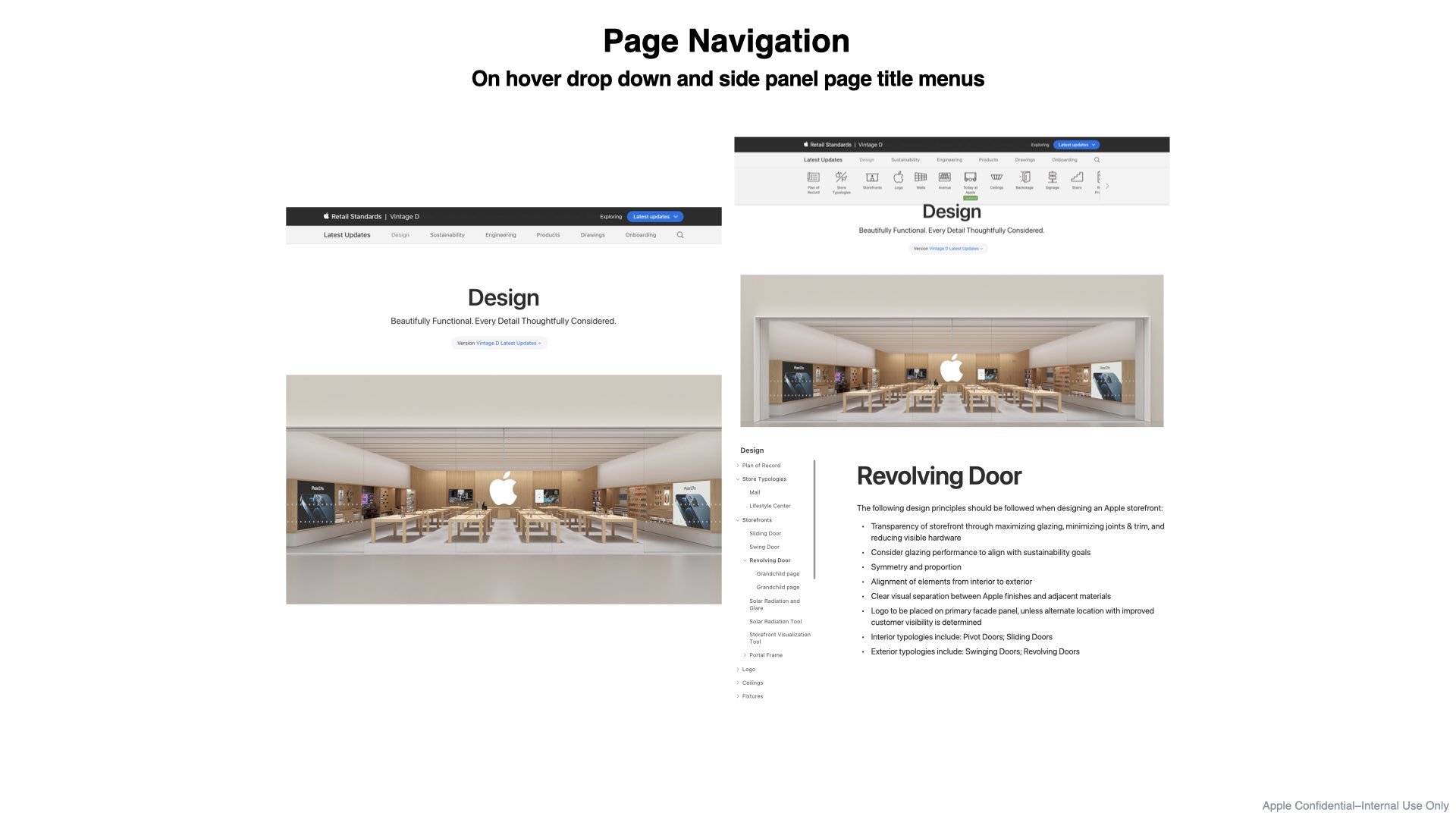Open Sustainability tab in left mockup
The height and width of the screenshot is (819, 1456).
click(x=447, y=235)
